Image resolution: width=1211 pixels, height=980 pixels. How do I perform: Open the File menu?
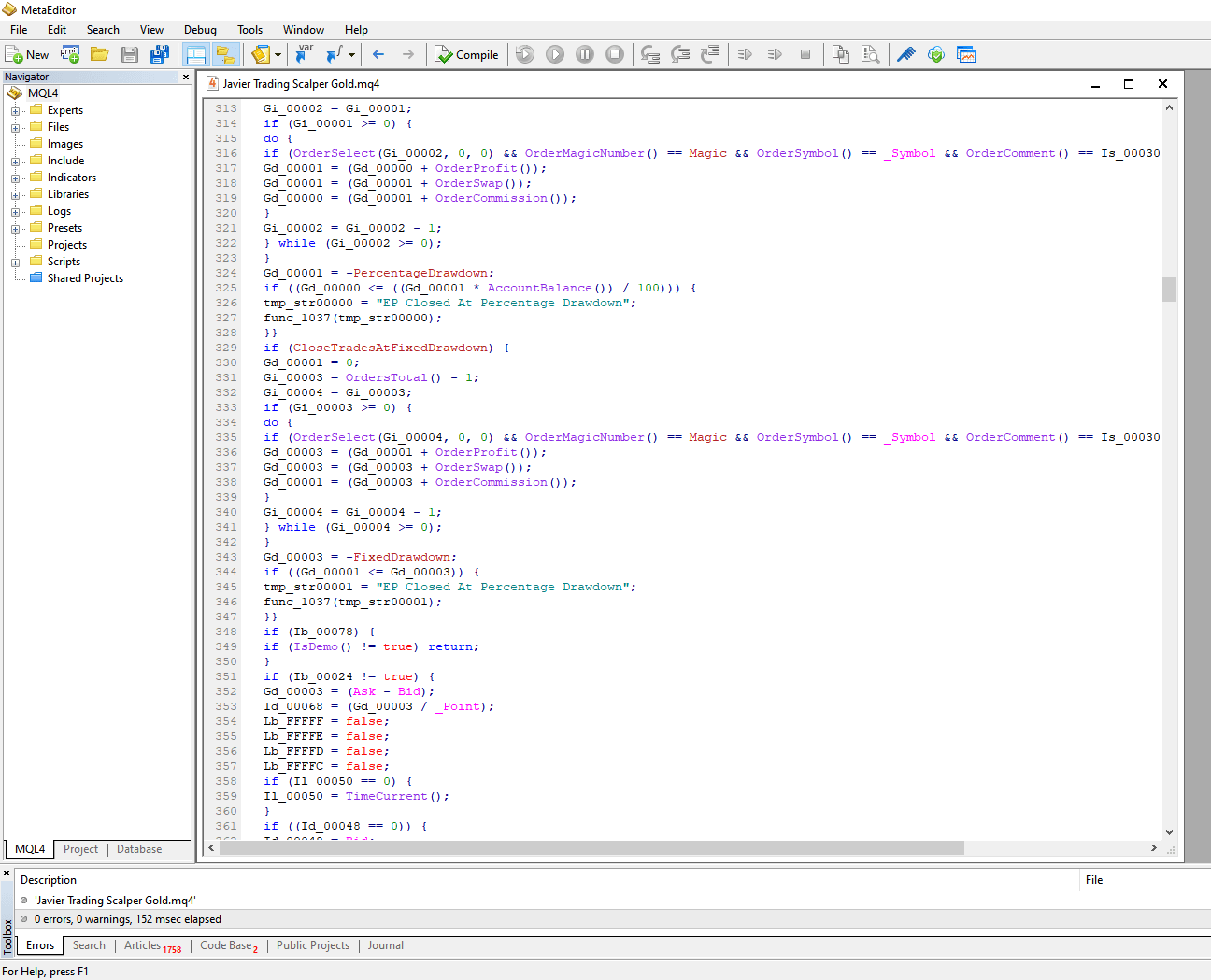(x=19, y=30)
